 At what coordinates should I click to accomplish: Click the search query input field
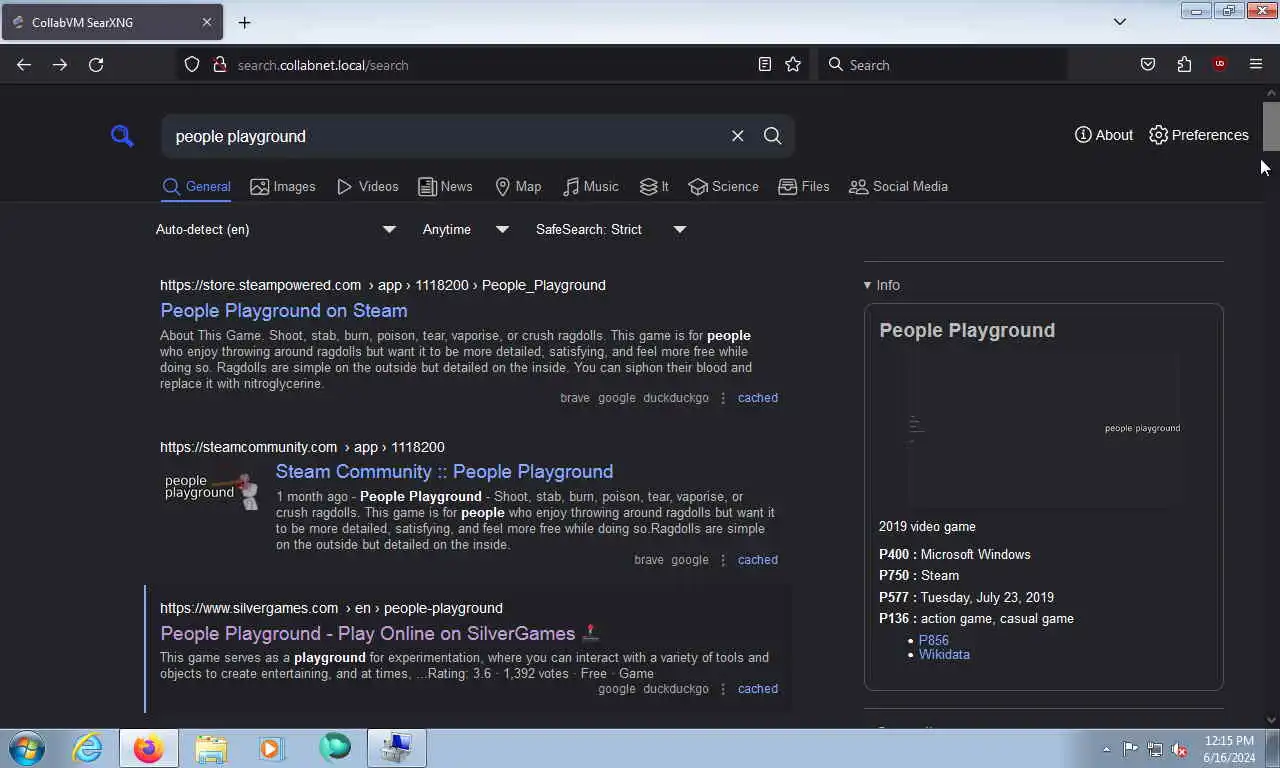coord(445,136)
